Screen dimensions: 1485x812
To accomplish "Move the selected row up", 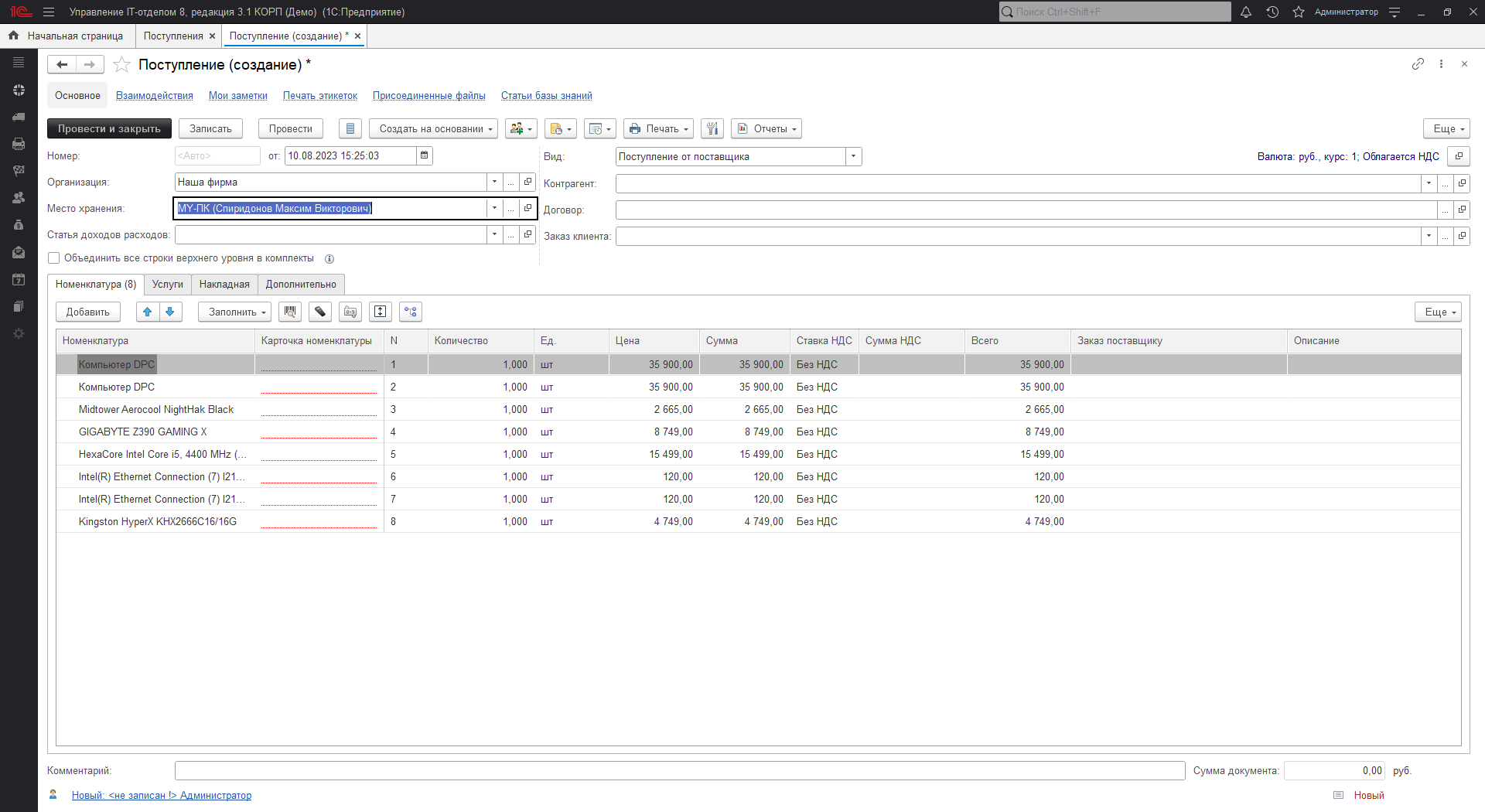I will (x=147, y=312).
